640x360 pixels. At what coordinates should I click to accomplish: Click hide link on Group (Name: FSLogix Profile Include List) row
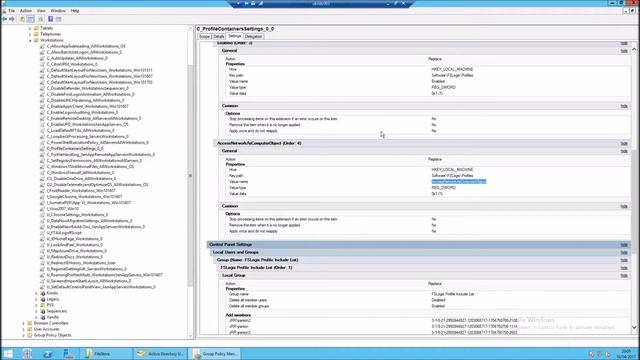click(x=624, y=260)
